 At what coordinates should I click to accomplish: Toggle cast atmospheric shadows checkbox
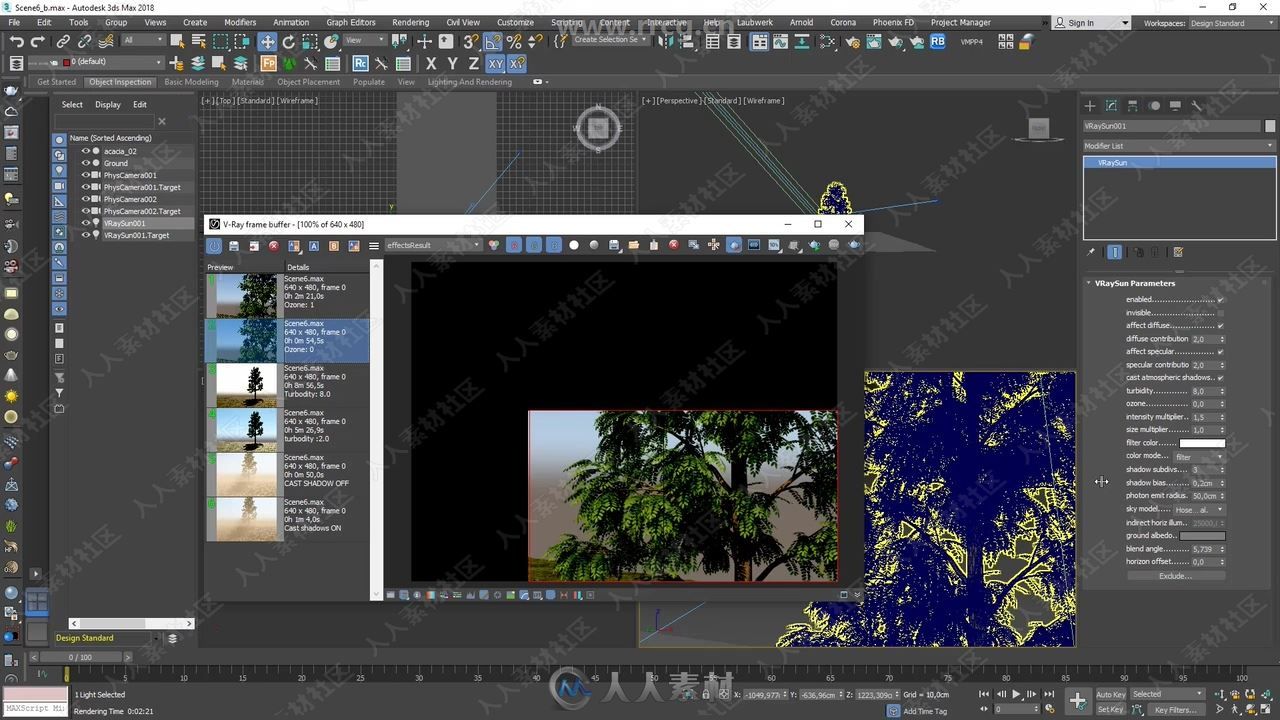coord(1220,378)
